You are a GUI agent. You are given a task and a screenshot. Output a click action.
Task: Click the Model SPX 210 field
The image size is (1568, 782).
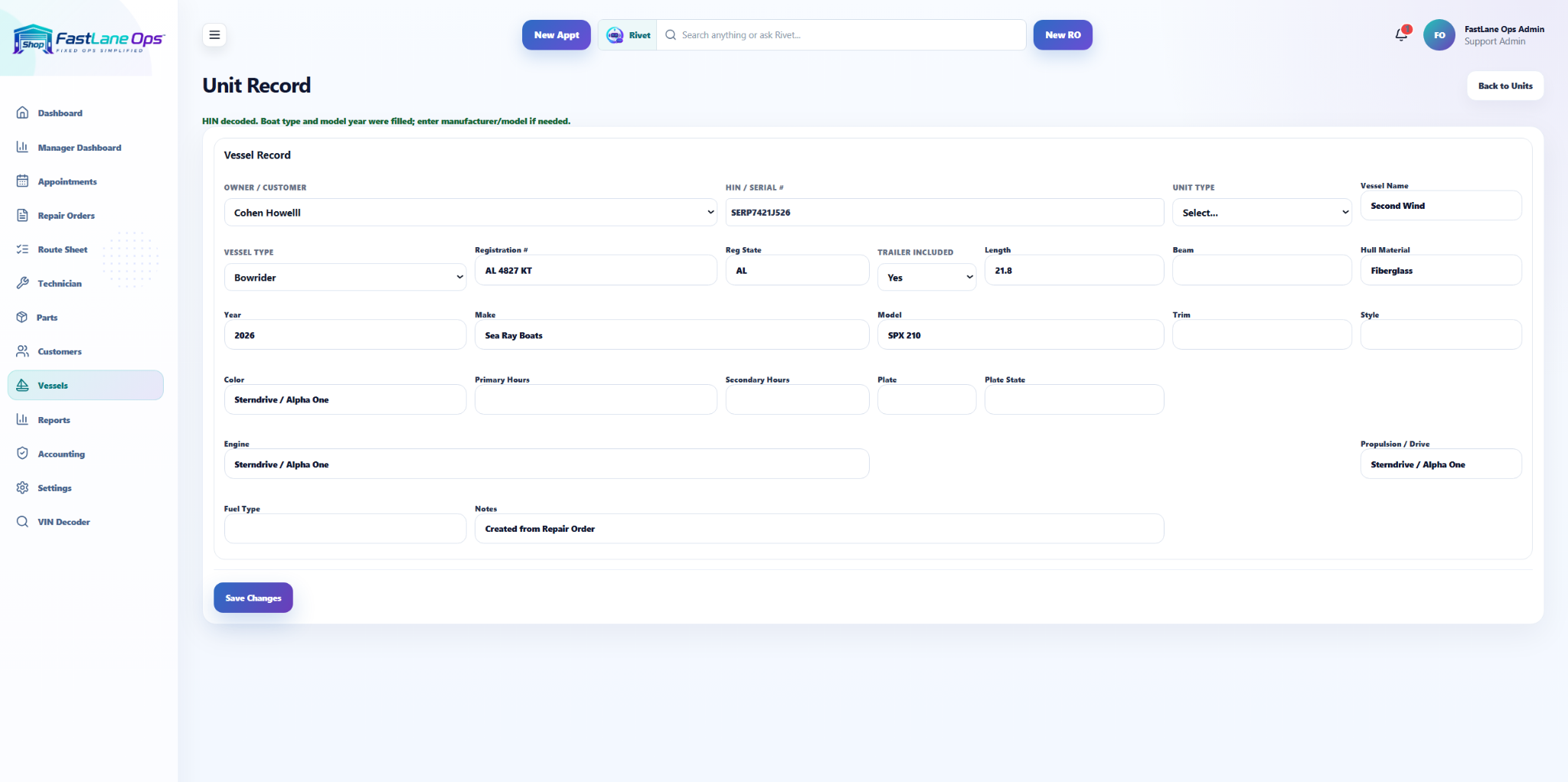pos(1021,335)
